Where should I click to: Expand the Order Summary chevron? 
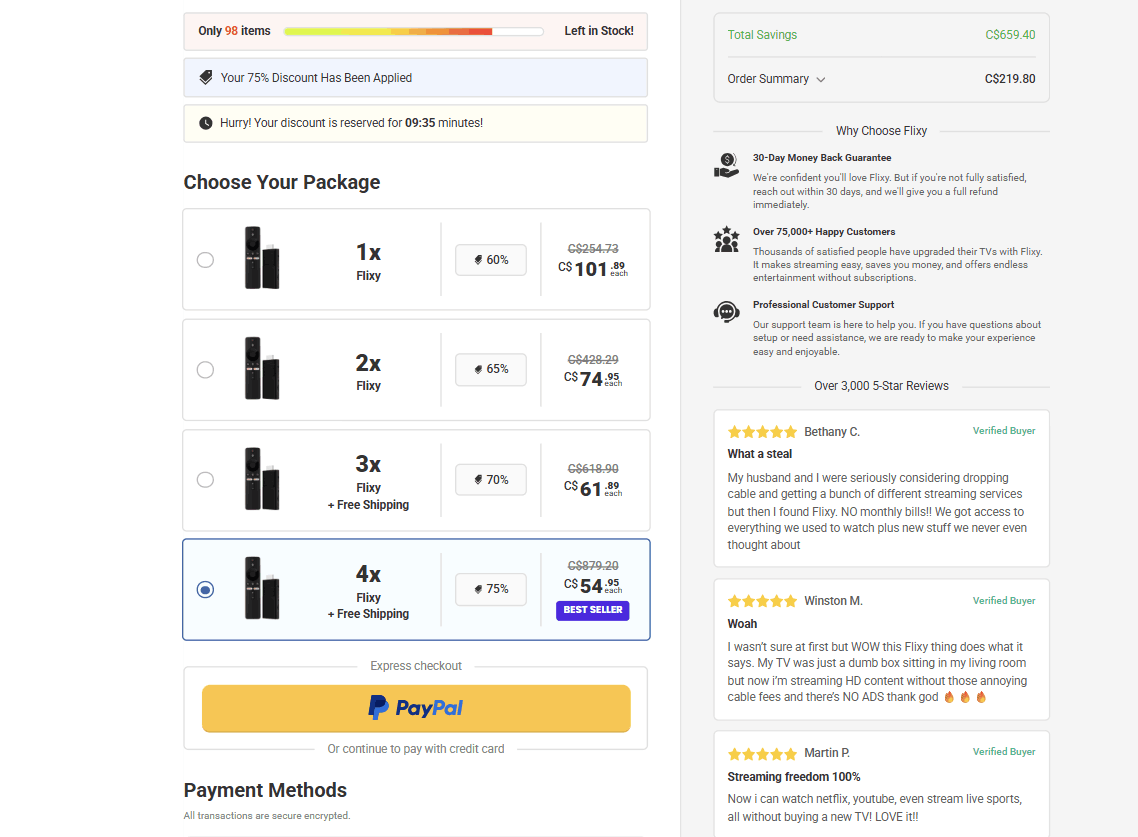pyautogui.click(x=821, y=80)
